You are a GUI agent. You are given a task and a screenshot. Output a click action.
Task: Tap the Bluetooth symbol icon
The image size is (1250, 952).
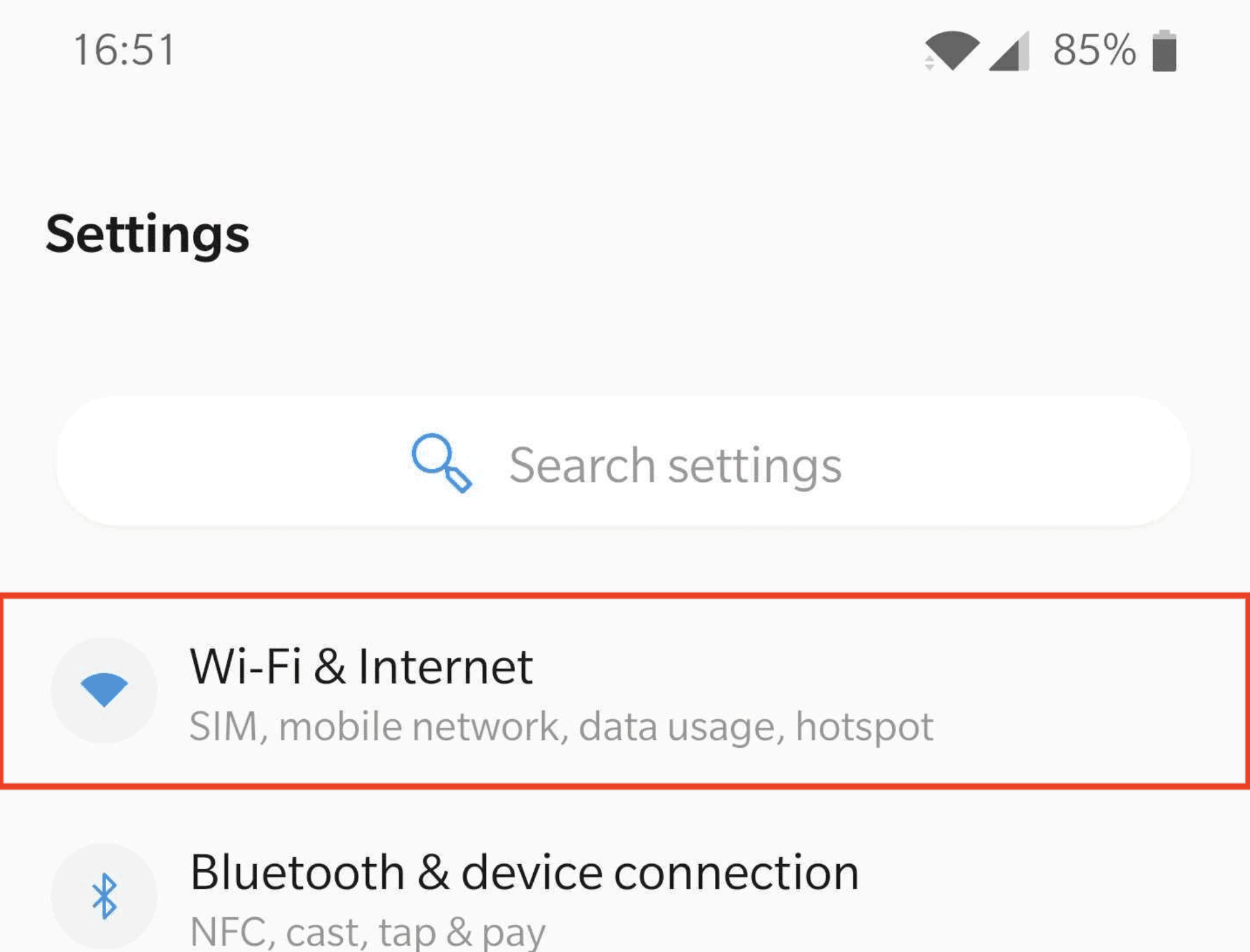coord(104,896)
